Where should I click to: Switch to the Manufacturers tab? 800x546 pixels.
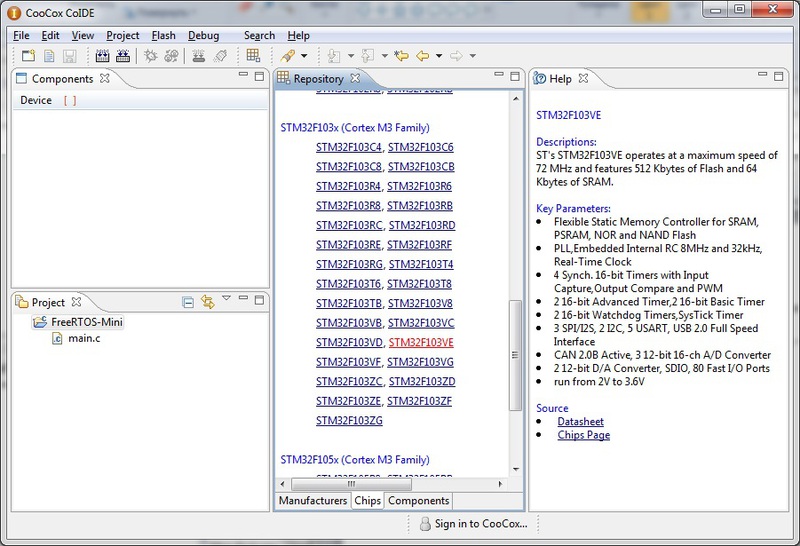coord(313,501)
